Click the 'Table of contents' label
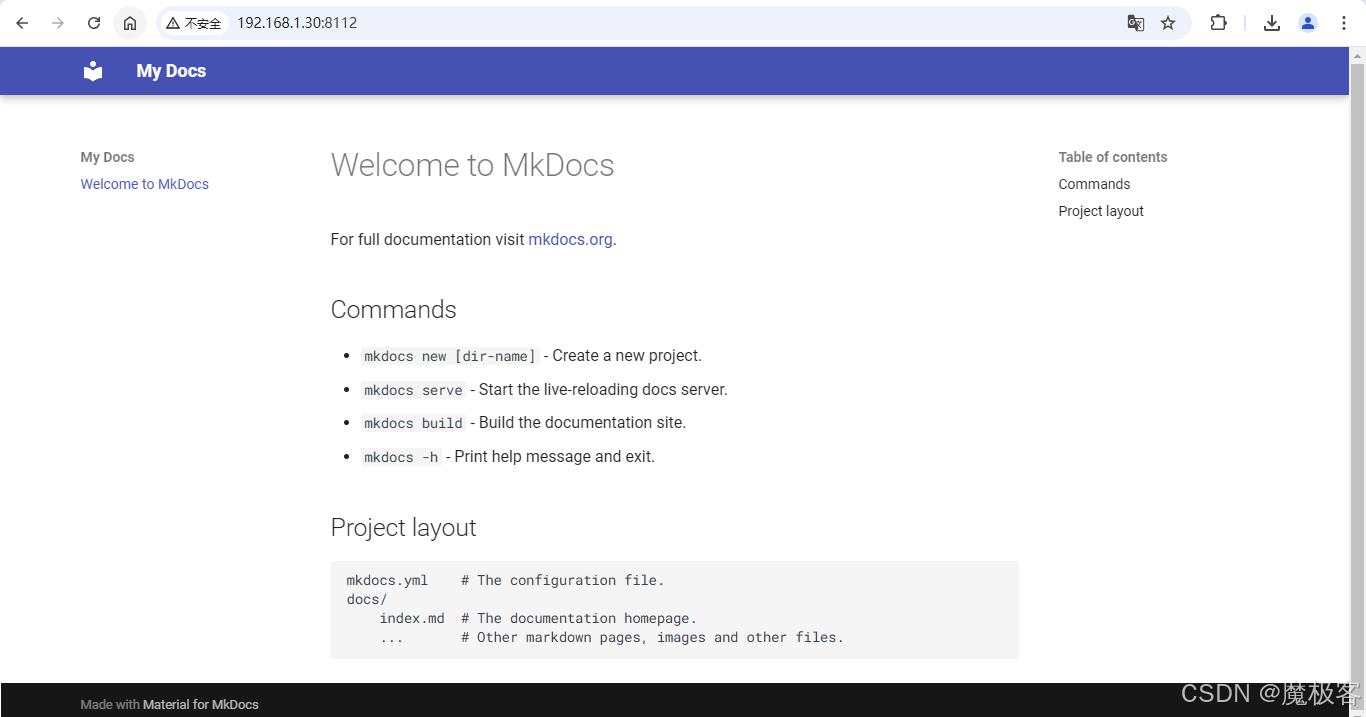Viewport: 1366px width, 717px height. point(1113,157)
